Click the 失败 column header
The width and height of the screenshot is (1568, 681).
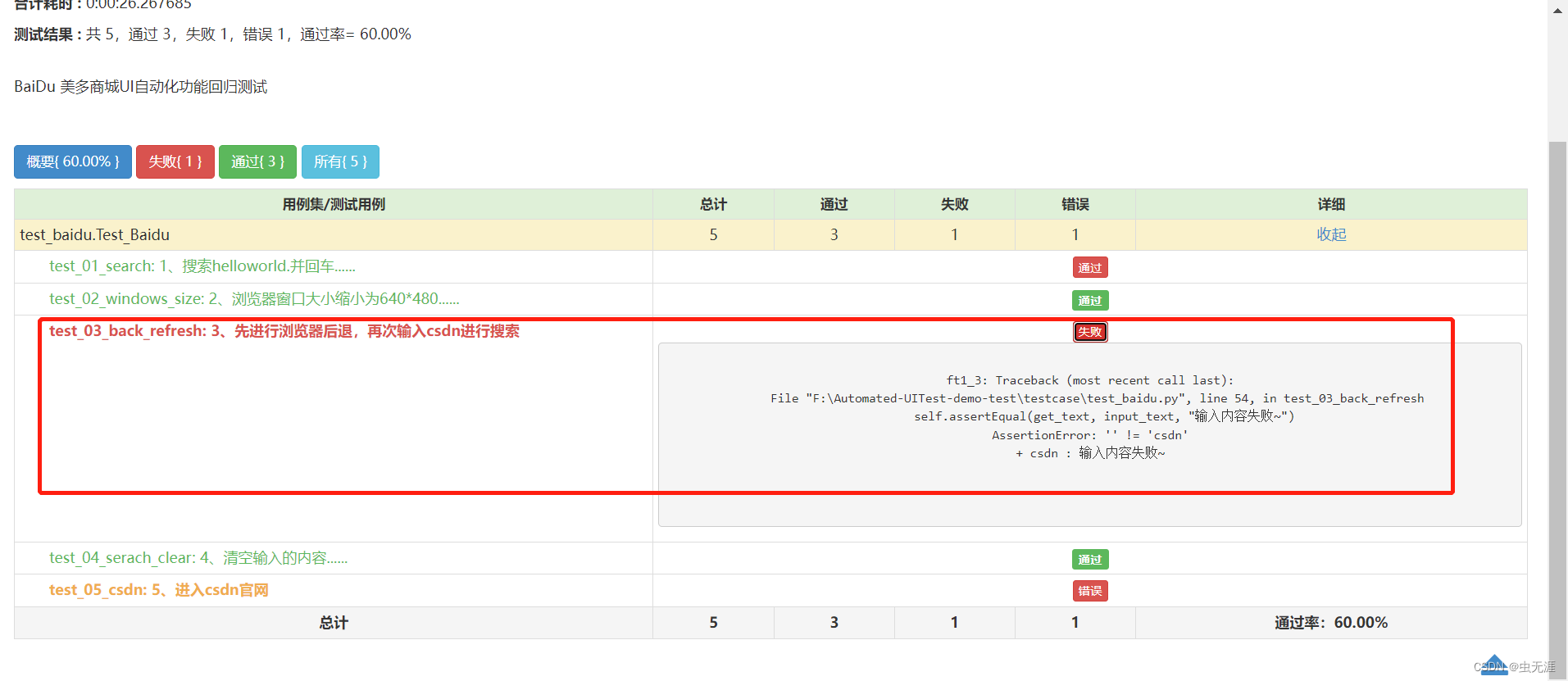[954, 204]
